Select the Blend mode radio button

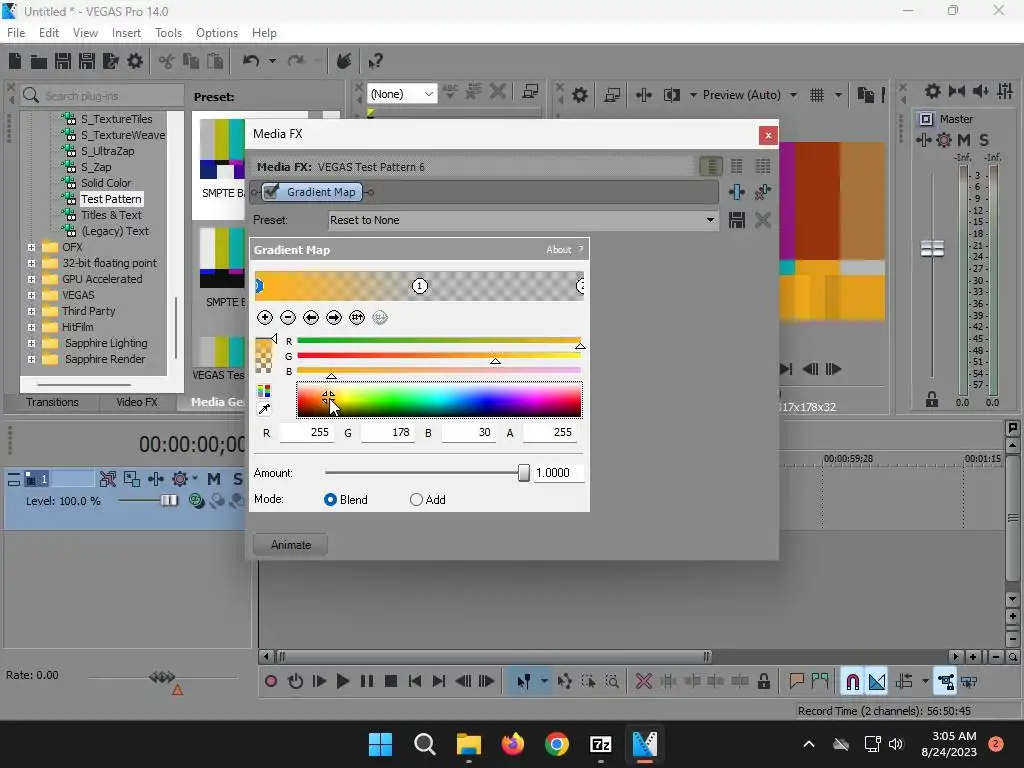click(x=330, y=500)
